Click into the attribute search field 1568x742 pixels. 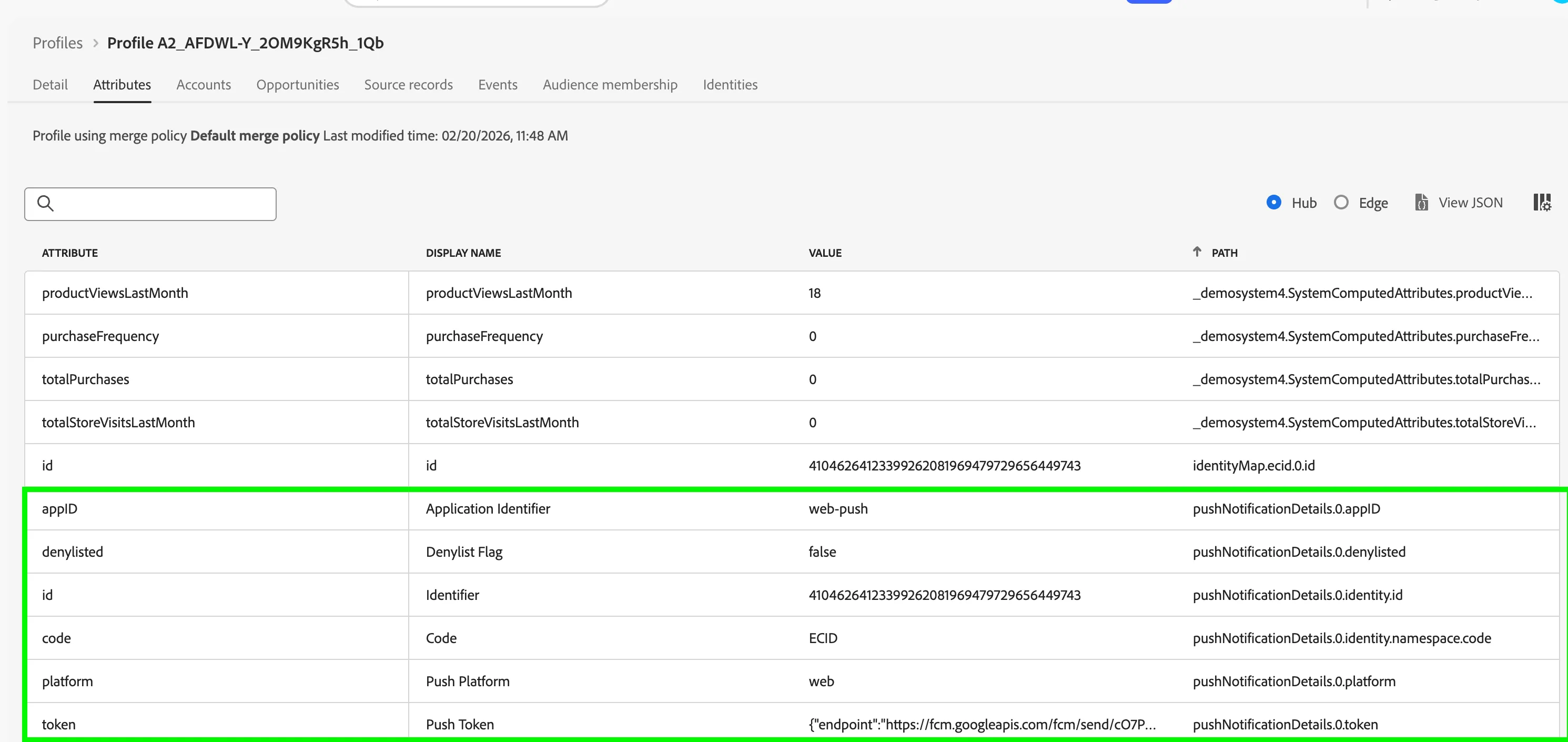(x=150, y=204)
